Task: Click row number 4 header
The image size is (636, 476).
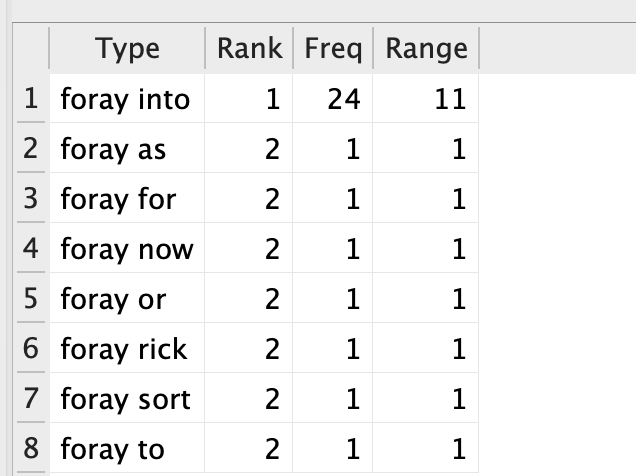Action: tap(31, 248)
